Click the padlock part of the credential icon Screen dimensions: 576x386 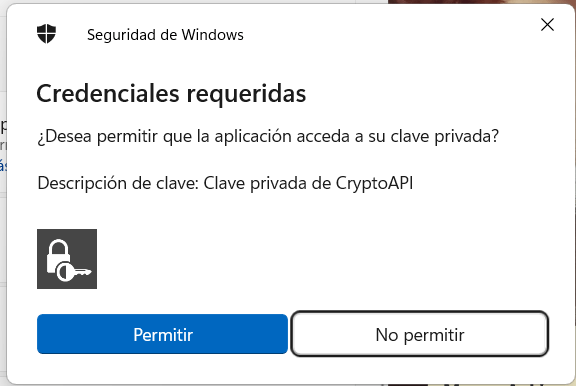[x=58, y=255]
